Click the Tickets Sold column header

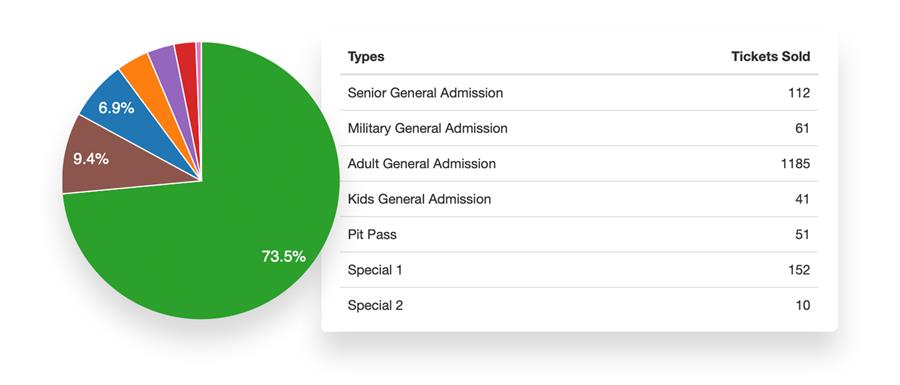click(770, 57)
